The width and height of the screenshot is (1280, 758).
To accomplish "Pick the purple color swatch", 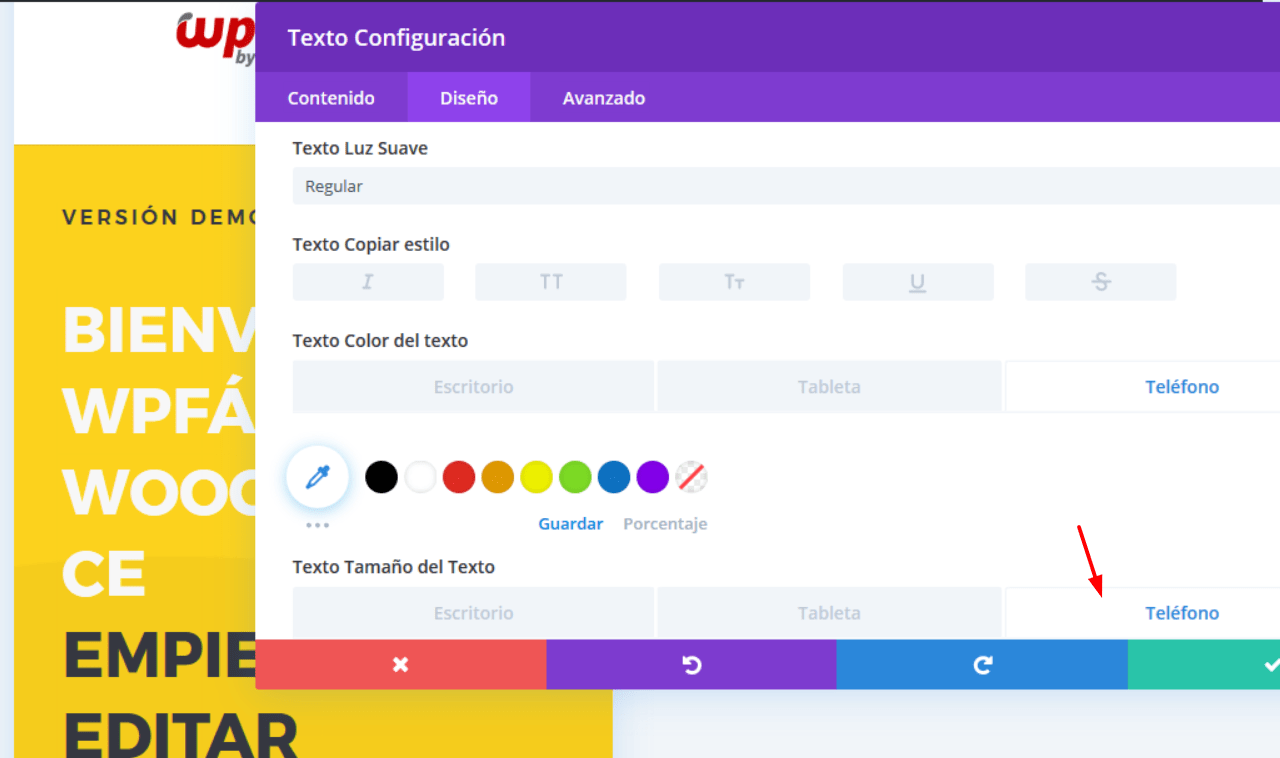I will point(653,477).
